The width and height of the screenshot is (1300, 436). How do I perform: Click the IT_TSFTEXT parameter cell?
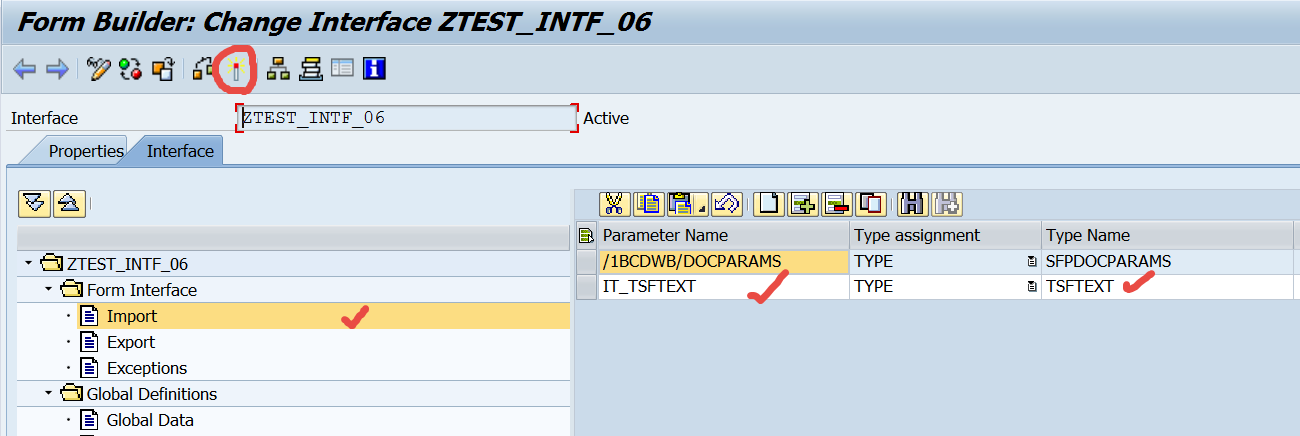coord(723,286)
